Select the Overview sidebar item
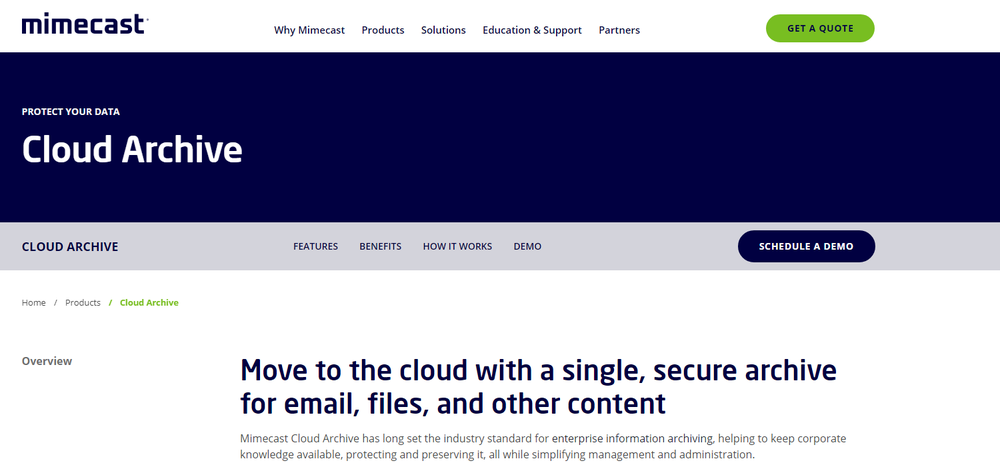 tap(47, 361)
